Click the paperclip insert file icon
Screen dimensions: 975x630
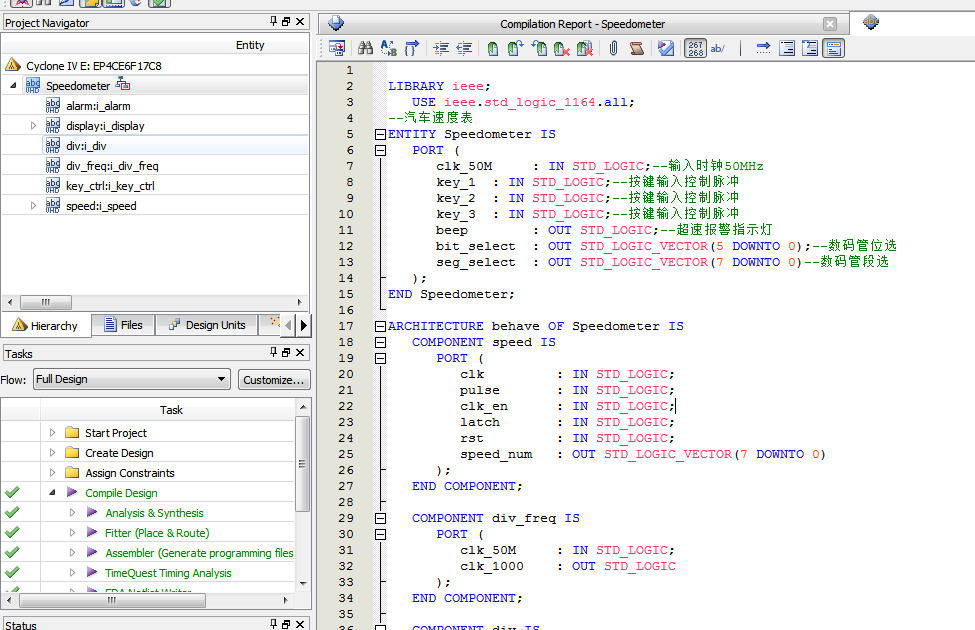pyautogui.click(x=613, y=48)
